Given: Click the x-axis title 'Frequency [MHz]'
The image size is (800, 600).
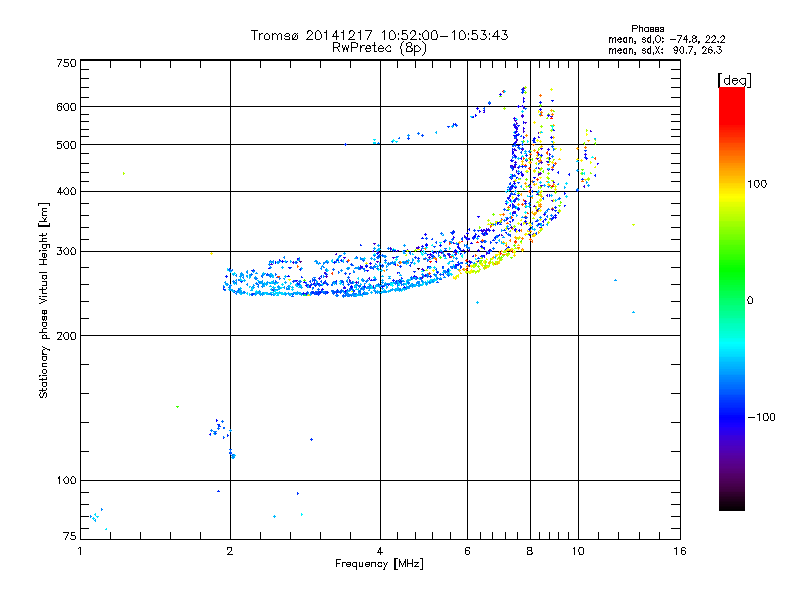Looking at the screenshot, I should point(379,564).
